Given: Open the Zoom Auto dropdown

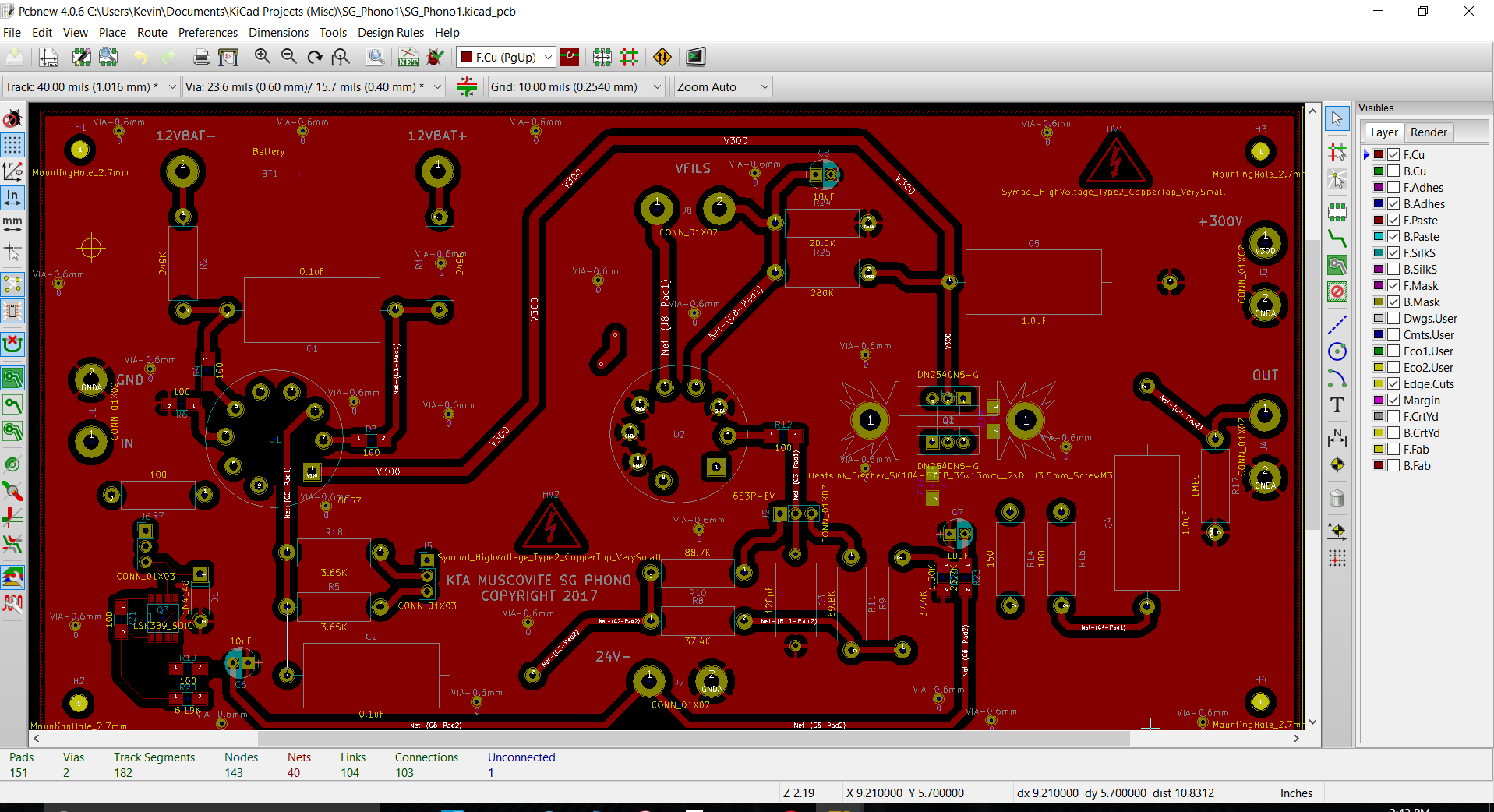Looking at the screenshot, I should coord(723,86).
